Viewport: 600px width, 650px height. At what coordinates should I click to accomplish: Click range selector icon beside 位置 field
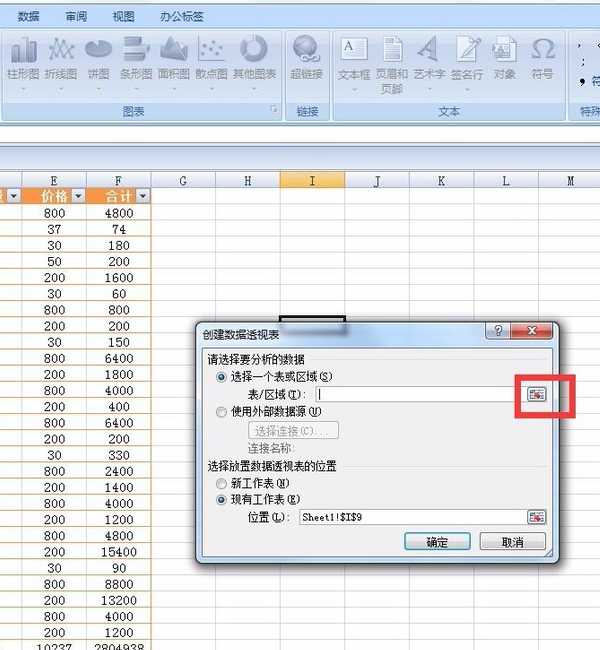point(537,517)
